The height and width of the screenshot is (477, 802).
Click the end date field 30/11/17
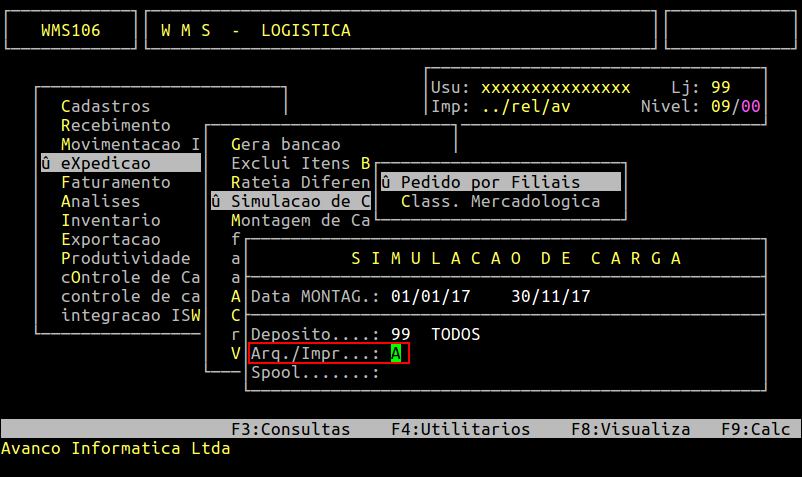[x=551, y=297]
